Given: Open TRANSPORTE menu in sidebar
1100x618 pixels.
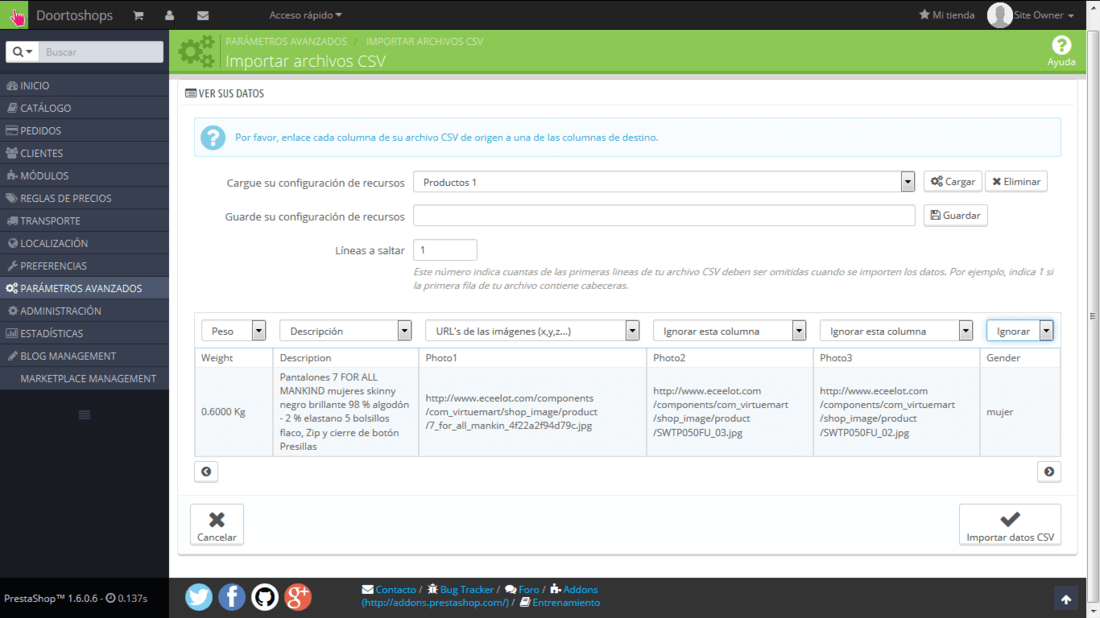Looking at the screenshot, I should pos(84,220).
